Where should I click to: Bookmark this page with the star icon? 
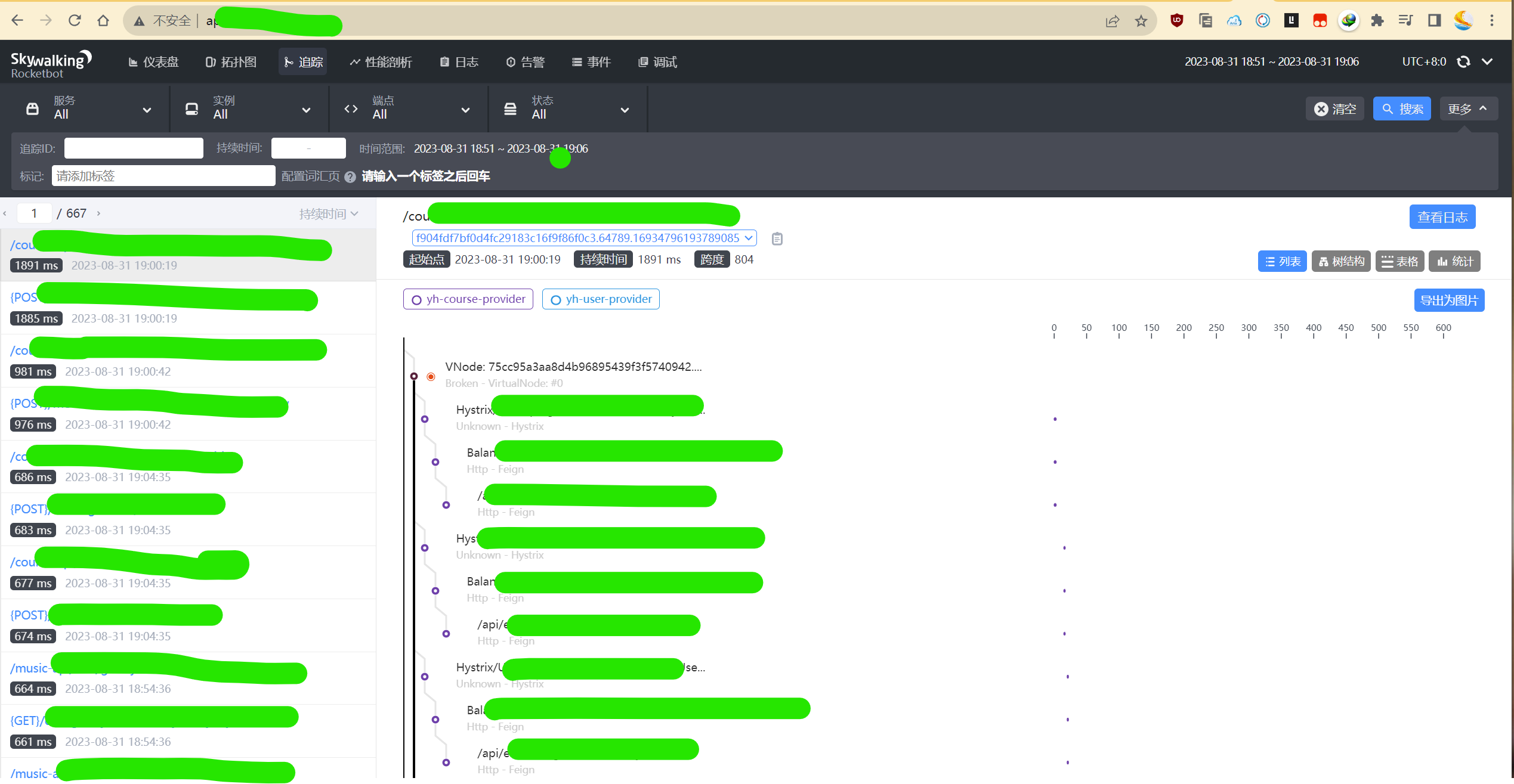pyautogui.click(x=1141, y=21)
